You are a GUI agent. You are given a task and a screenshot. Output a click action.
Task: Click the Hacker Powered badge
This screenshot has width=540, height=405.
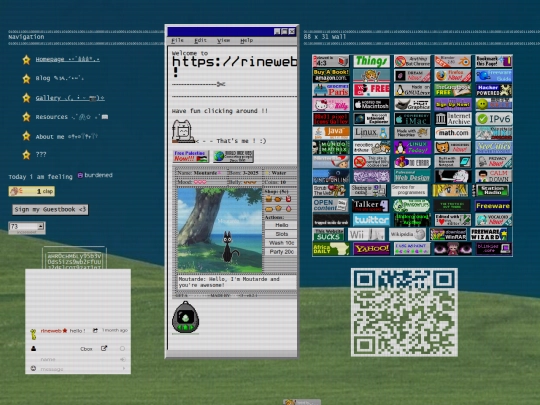click(x=494, y=90)
